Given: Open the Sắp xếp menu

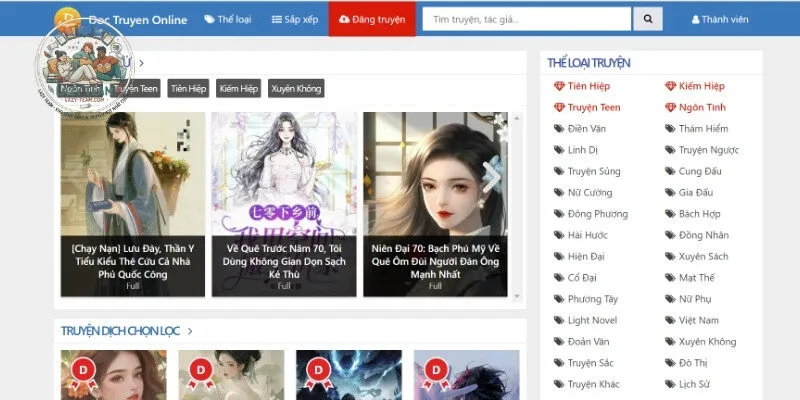Looking at the screenshot, I should pyautogui.click(x=295, y=19).
